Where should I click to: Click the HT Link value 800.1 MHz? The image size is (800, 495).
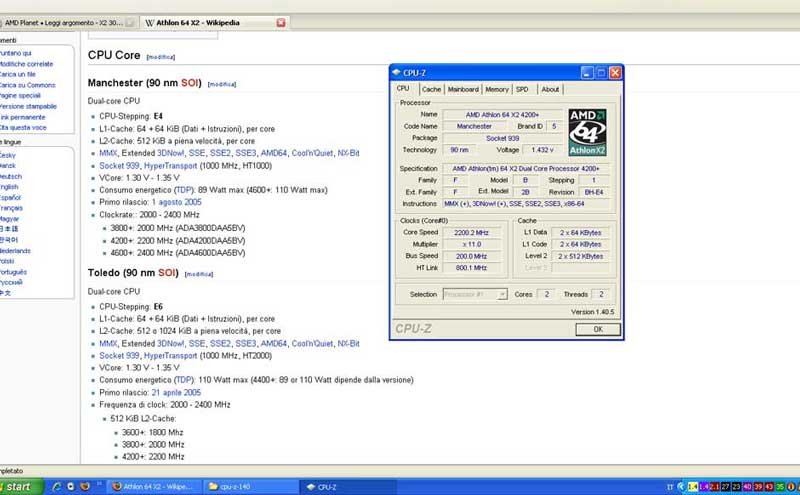click(x=471, y=268)
